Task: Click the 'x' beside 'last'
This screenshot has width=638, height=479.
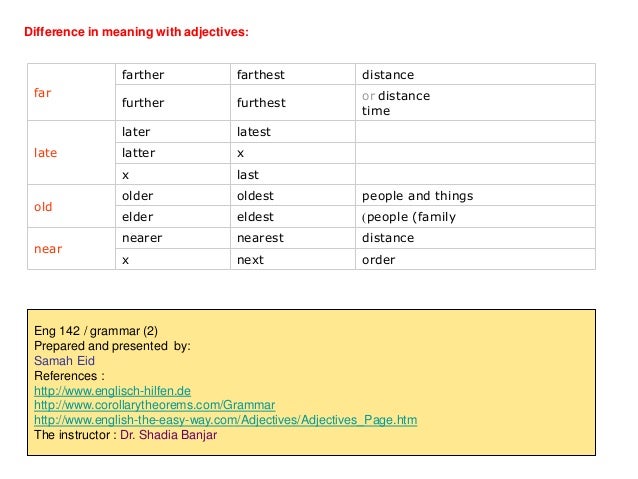Action: point(125,175)
